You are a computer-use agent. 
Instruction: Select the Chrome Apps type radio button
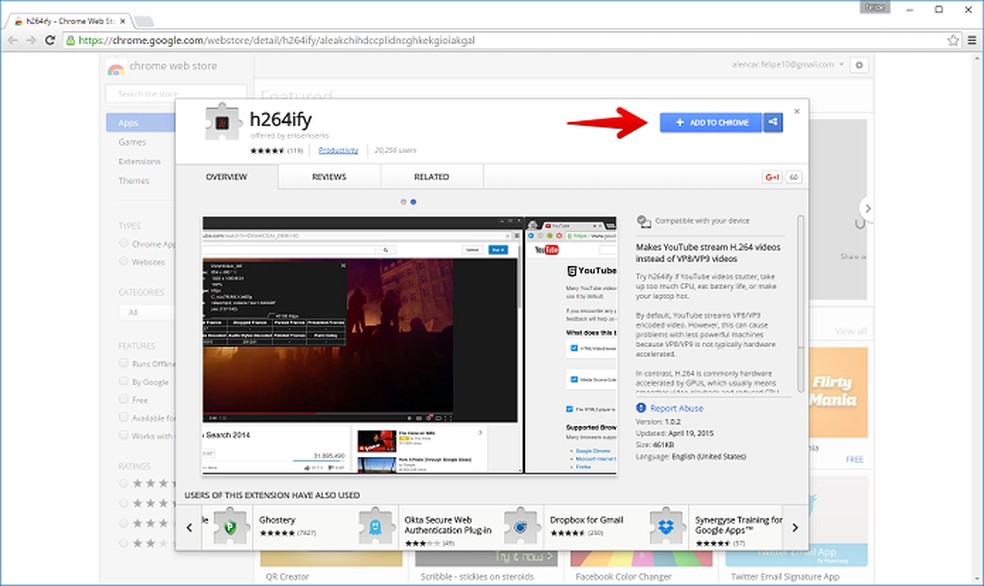point(124,243)
